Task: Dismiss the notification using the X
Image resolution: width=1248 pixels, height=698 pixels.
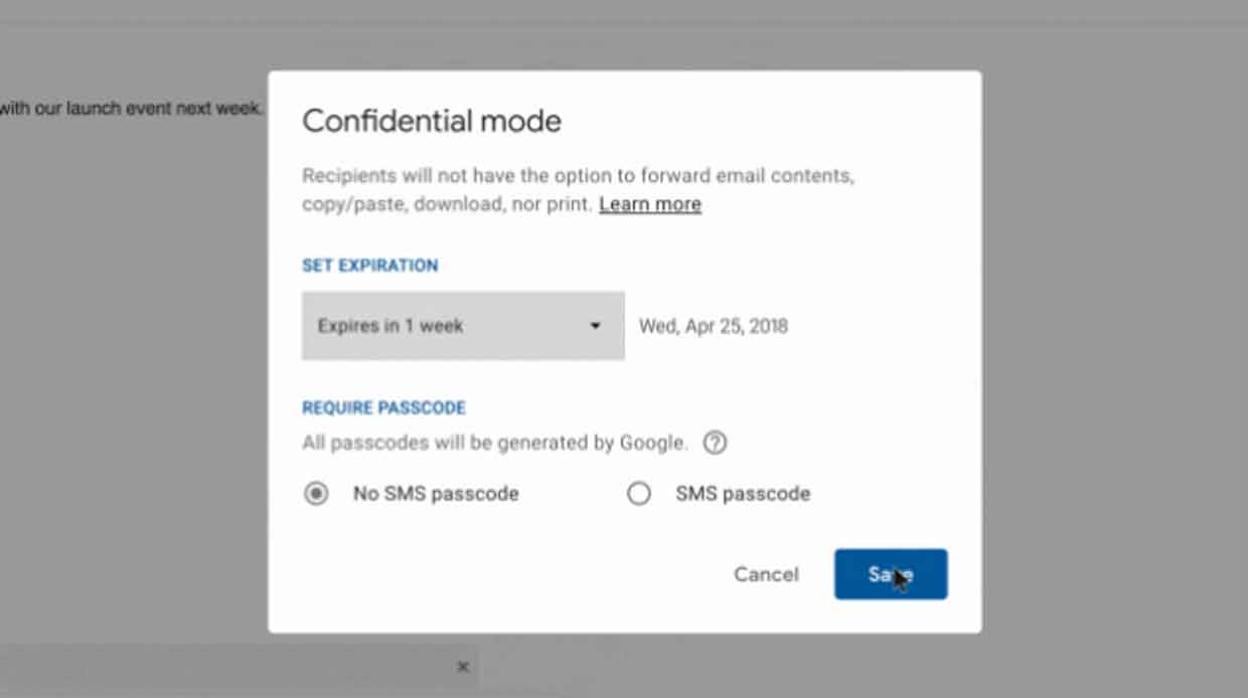Action: click(462, 666)
